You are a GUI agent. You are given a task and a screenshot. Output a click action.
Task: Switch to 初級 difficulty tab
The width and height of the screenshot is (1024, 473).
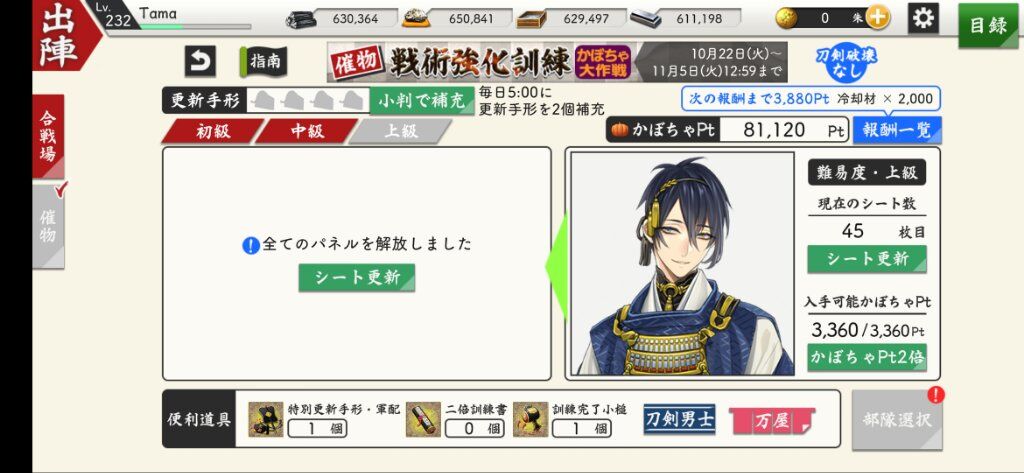[212, 131]
